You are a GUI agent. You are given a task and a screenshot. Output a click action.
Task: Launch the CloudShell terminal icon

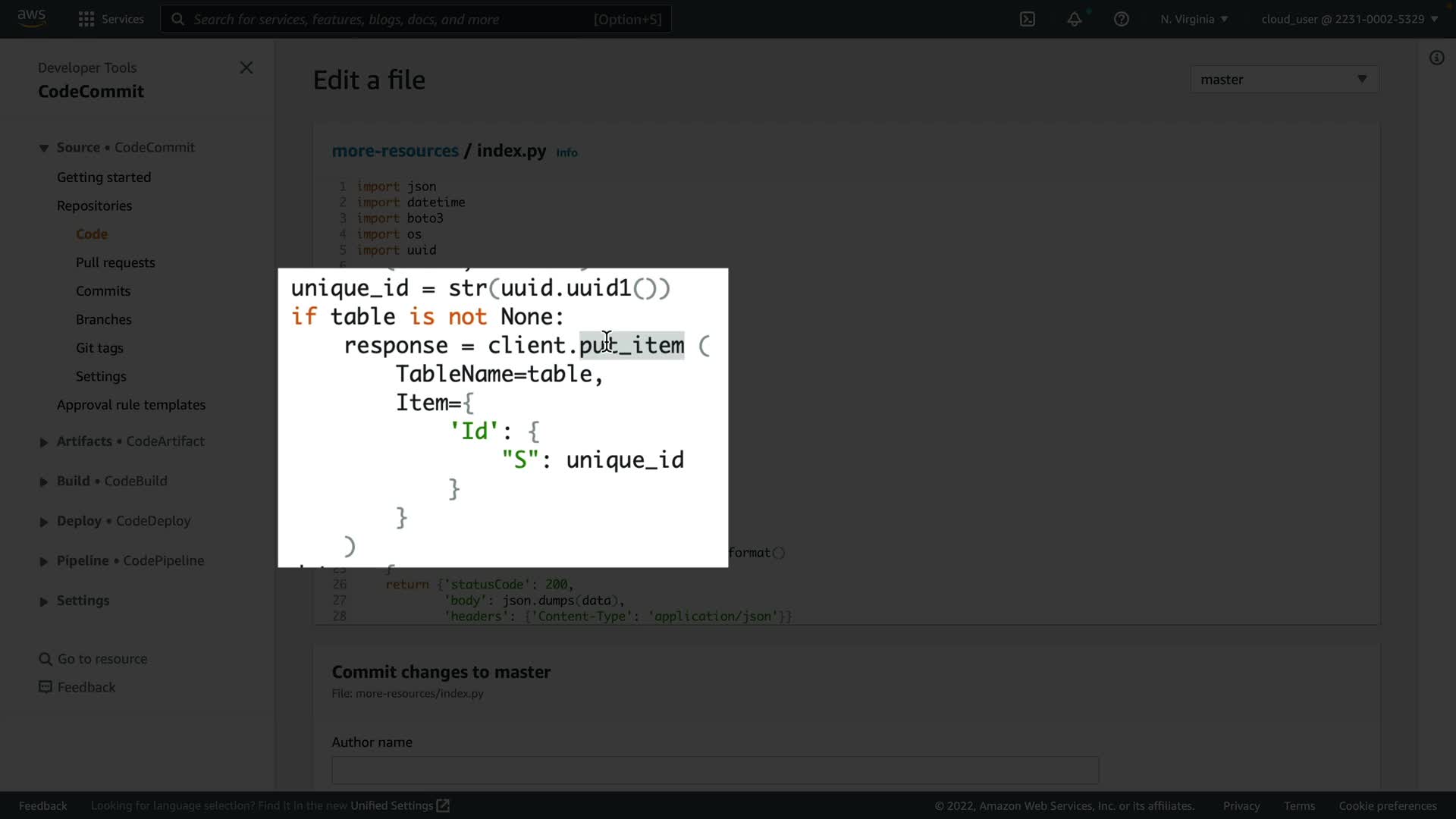[x=1028, y=19]
